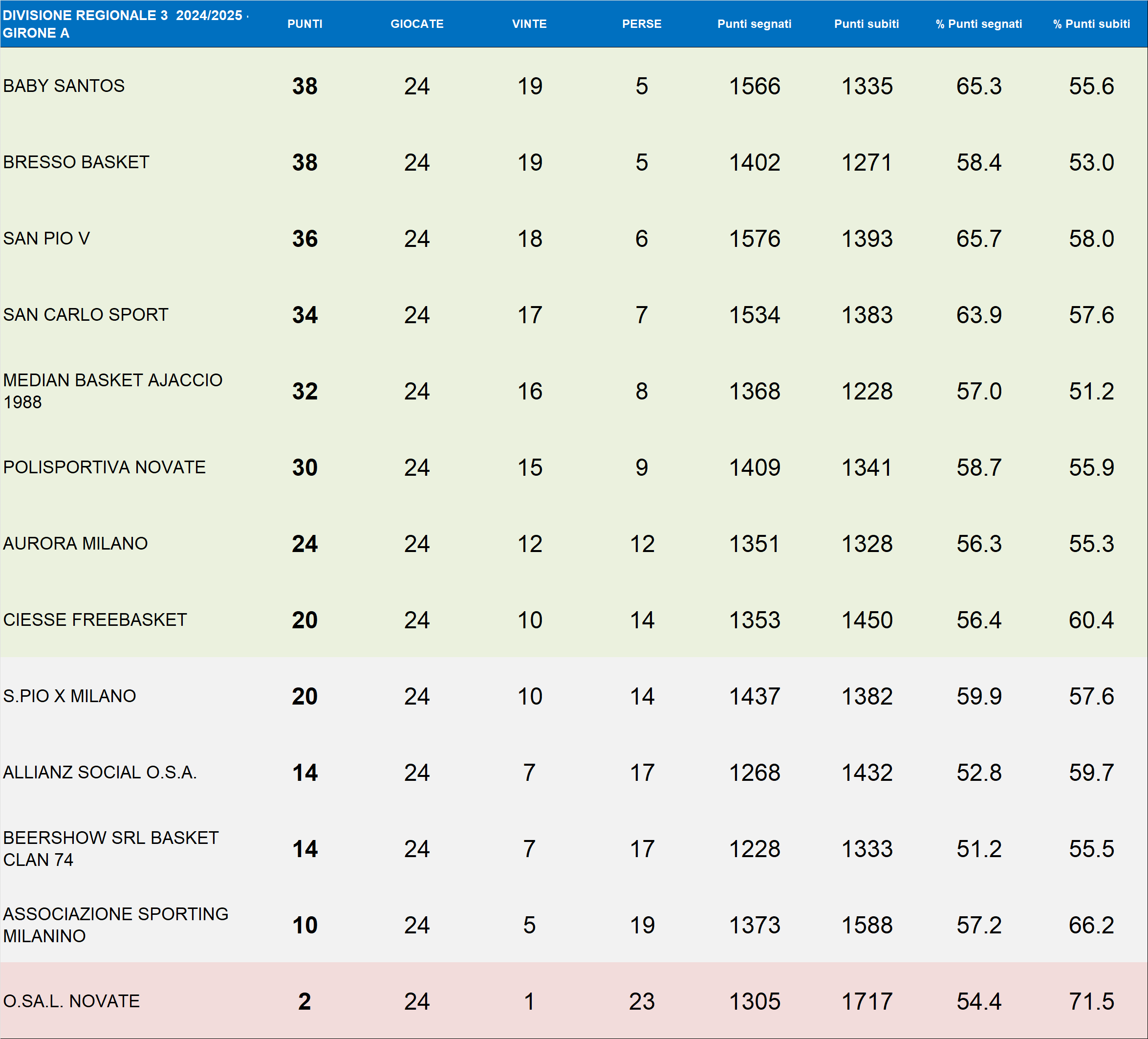Click the AURORA MILANO team name

tap(75, 543)
